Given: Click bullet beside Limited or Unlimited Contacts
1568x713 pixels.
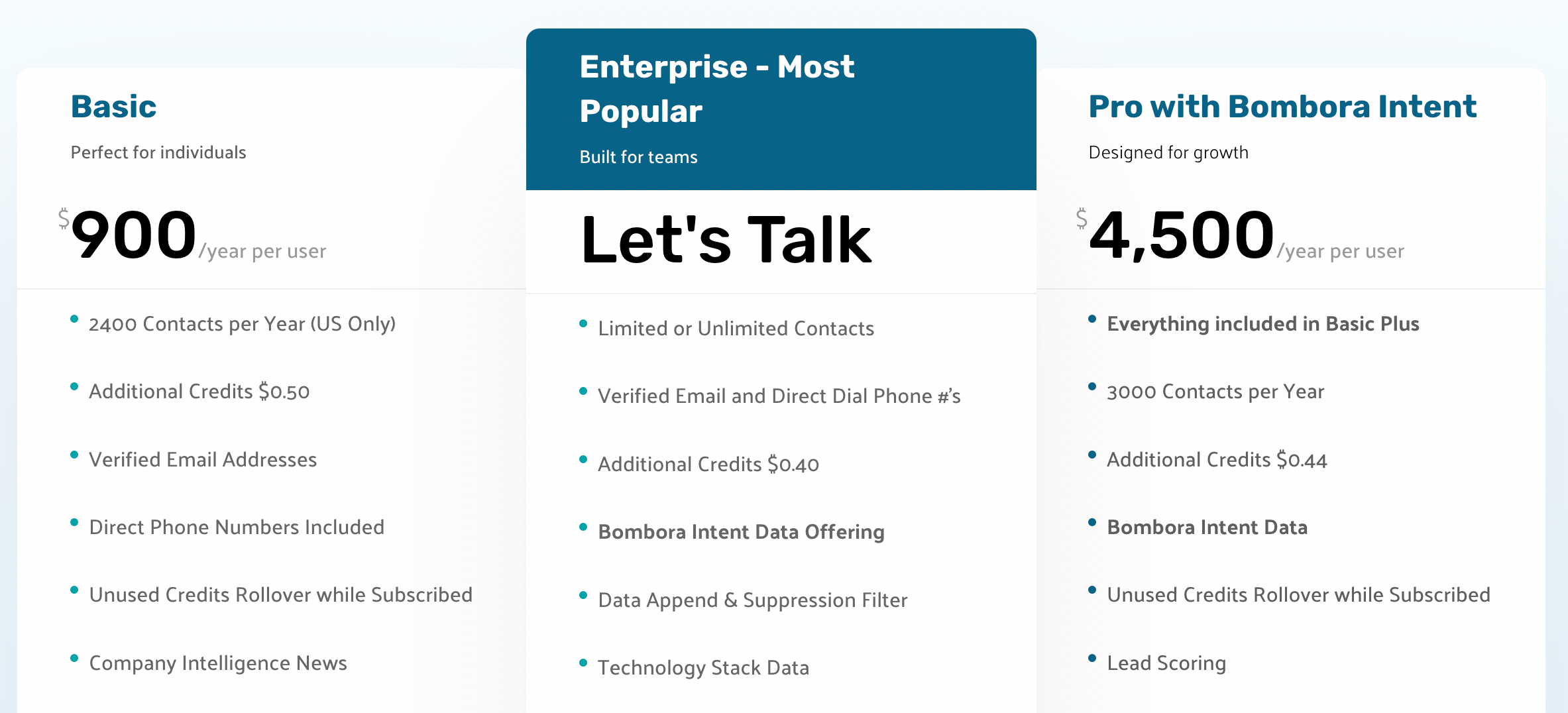Looking at the screenshot, I should click(x=583, y=323).
